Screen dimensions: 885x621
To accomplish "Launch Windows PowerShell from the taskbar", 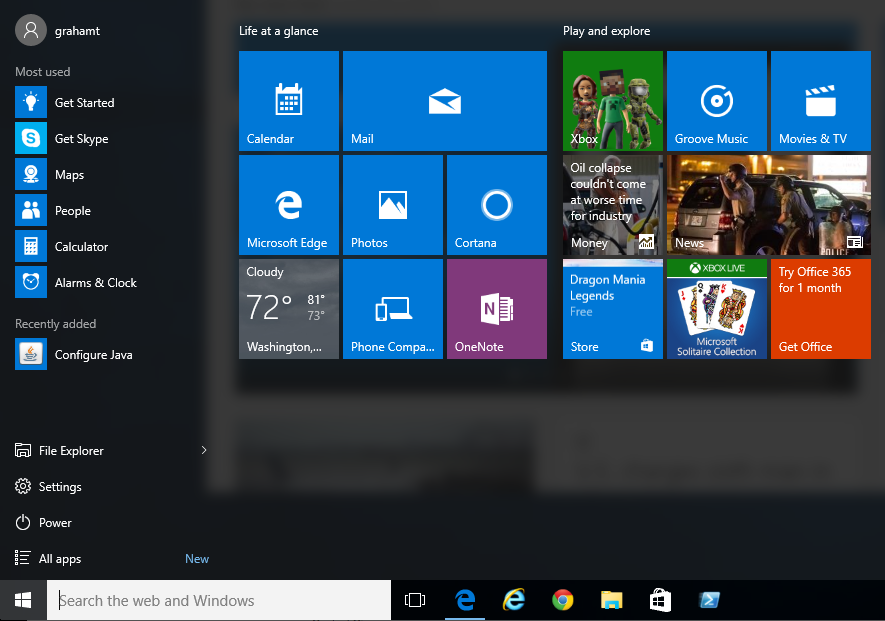I will coord(710,599).
